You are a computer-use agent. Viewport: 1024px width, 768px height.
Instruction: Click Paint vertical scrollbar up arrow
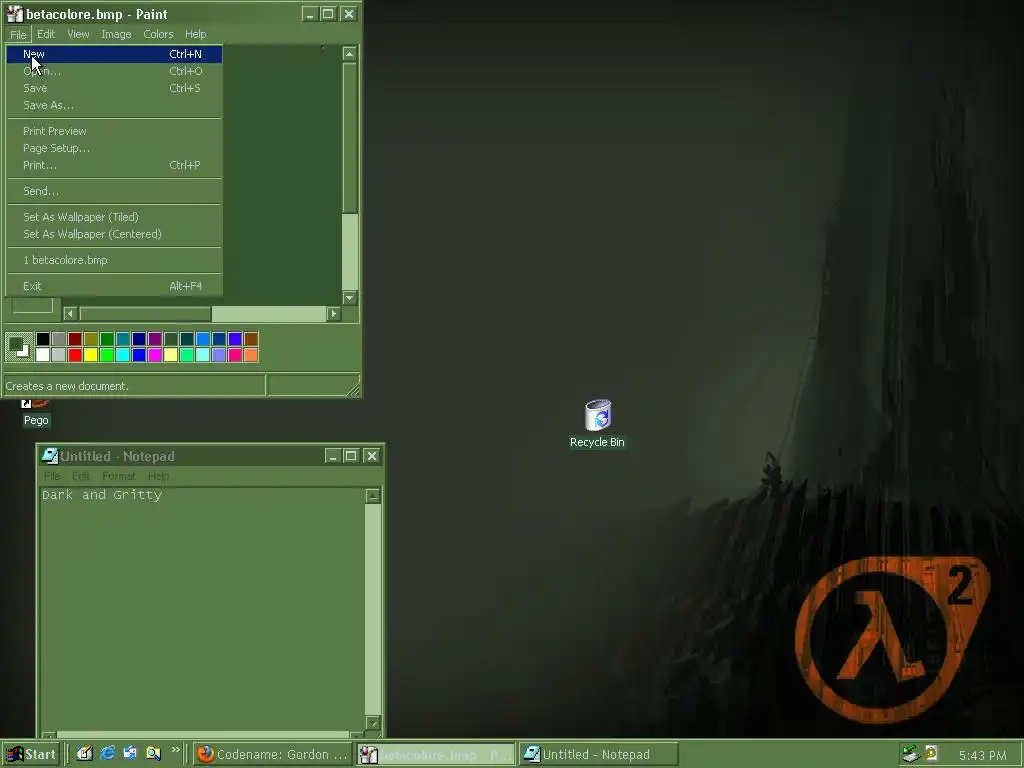349,54
